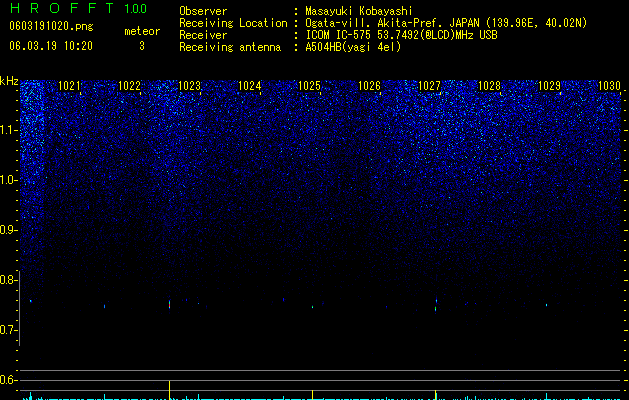Click the yellow intensity spike below 1025
The height and width of the screenshot is (400, 629).
click(x=312, y=394)
